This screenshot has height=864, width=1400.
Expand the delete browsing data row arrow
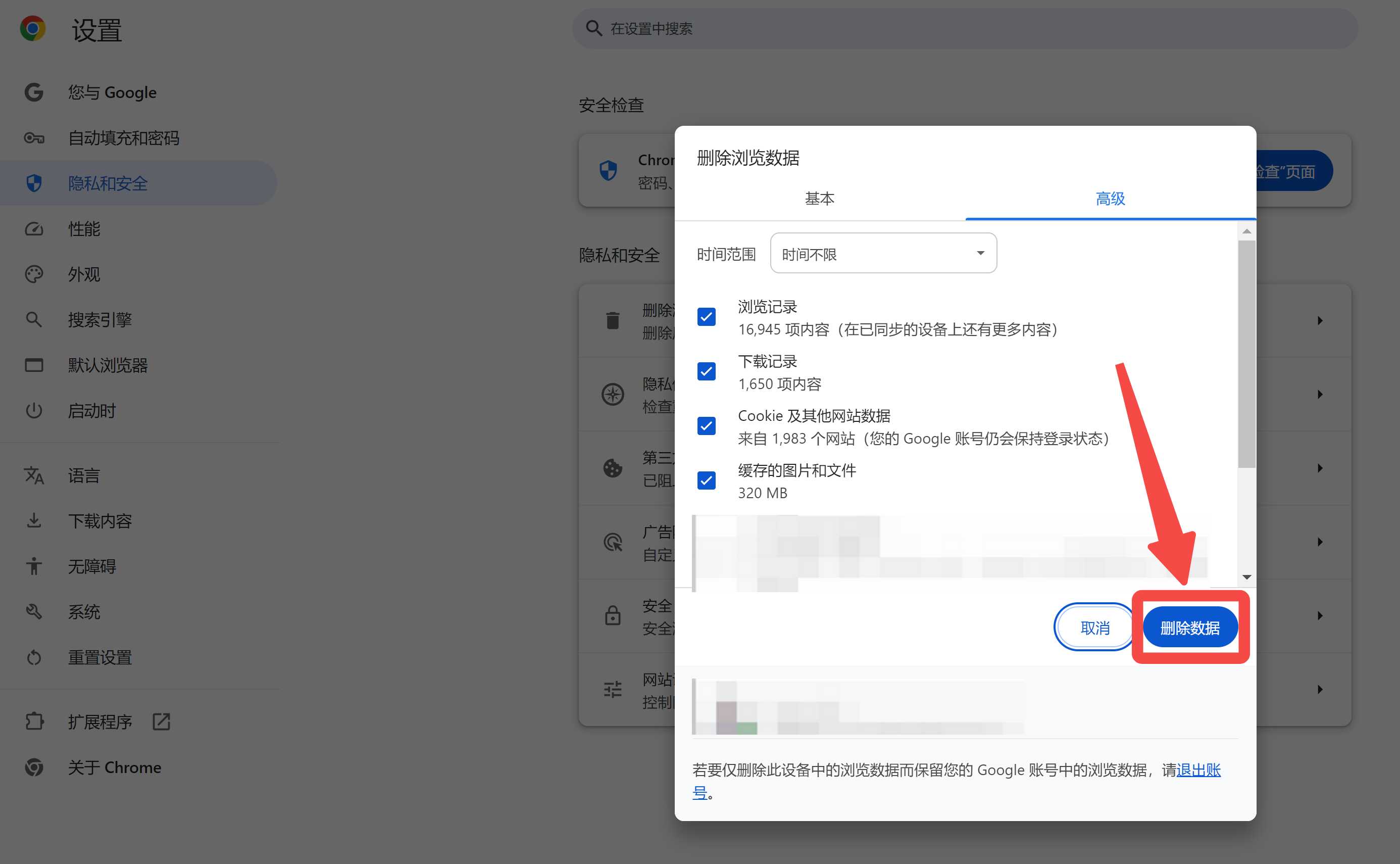point(1320,320)
